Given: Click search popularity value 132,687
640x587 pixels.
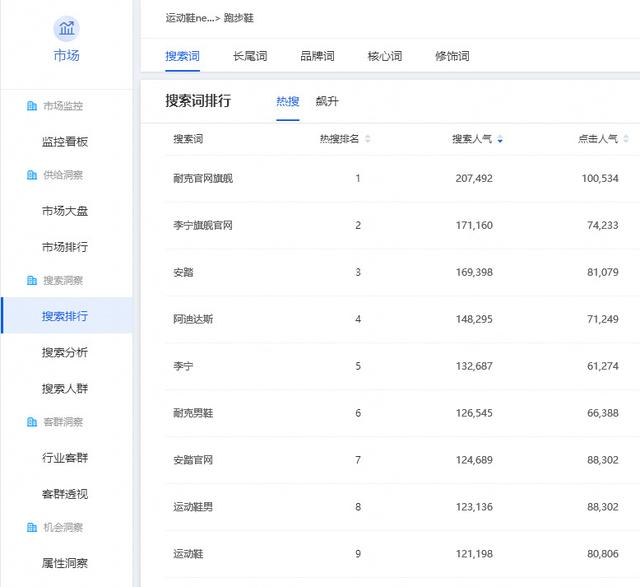Looking at the screenshot, I should click(474, 366).
